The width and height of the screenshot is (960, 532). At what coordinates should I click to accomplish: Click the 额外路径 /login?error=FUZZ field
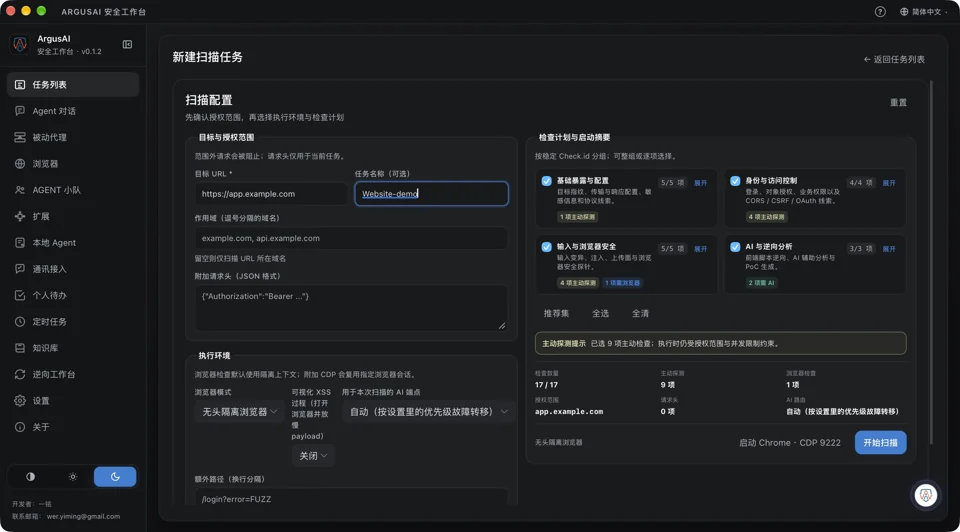351,496
